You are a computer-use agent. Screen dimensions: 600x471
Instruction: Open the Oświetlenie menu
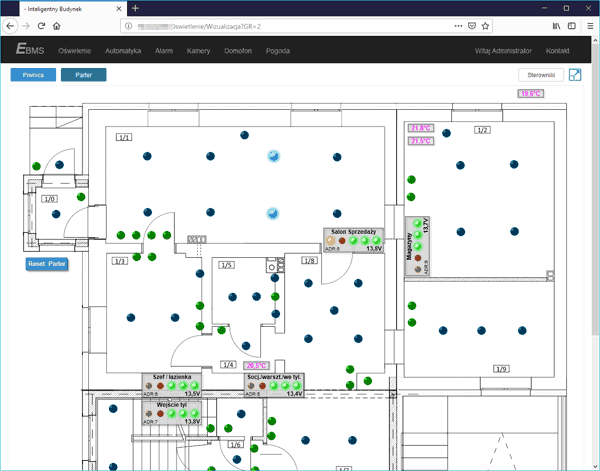point(75,50)
